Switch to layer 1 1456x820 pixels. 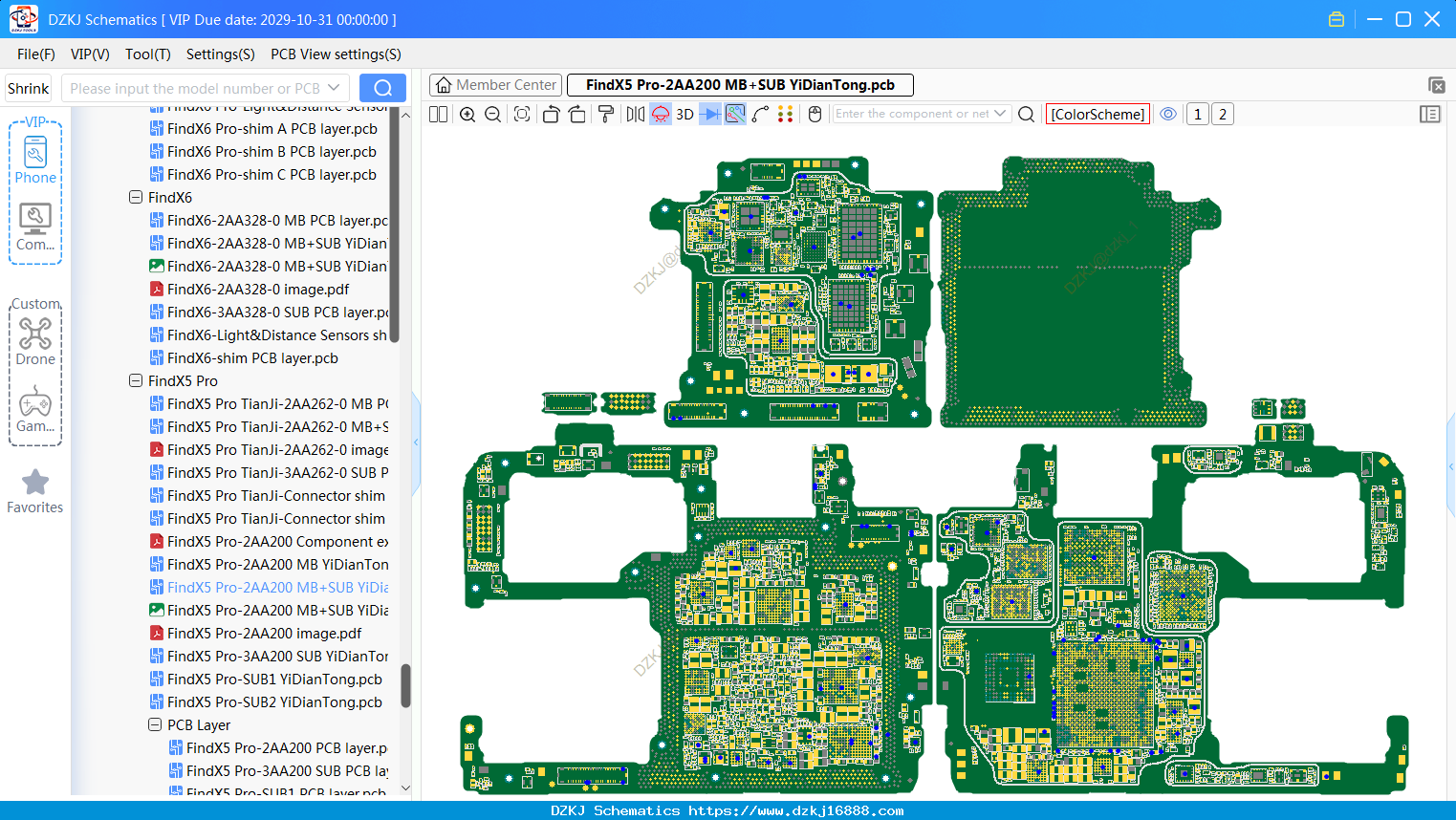(1198, 115)
